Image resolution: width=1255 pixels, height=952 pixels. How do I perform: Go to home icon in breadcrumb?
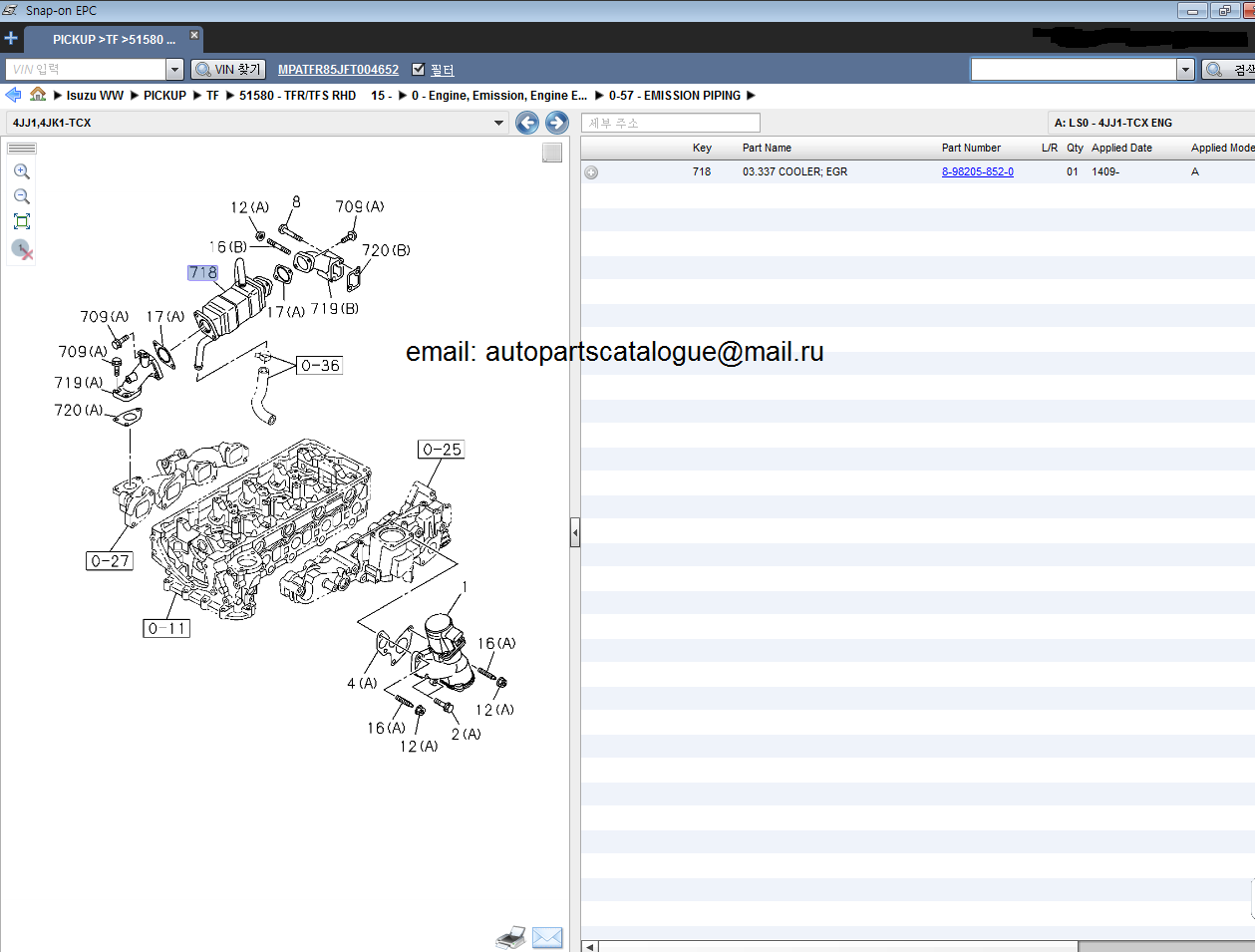38,94
